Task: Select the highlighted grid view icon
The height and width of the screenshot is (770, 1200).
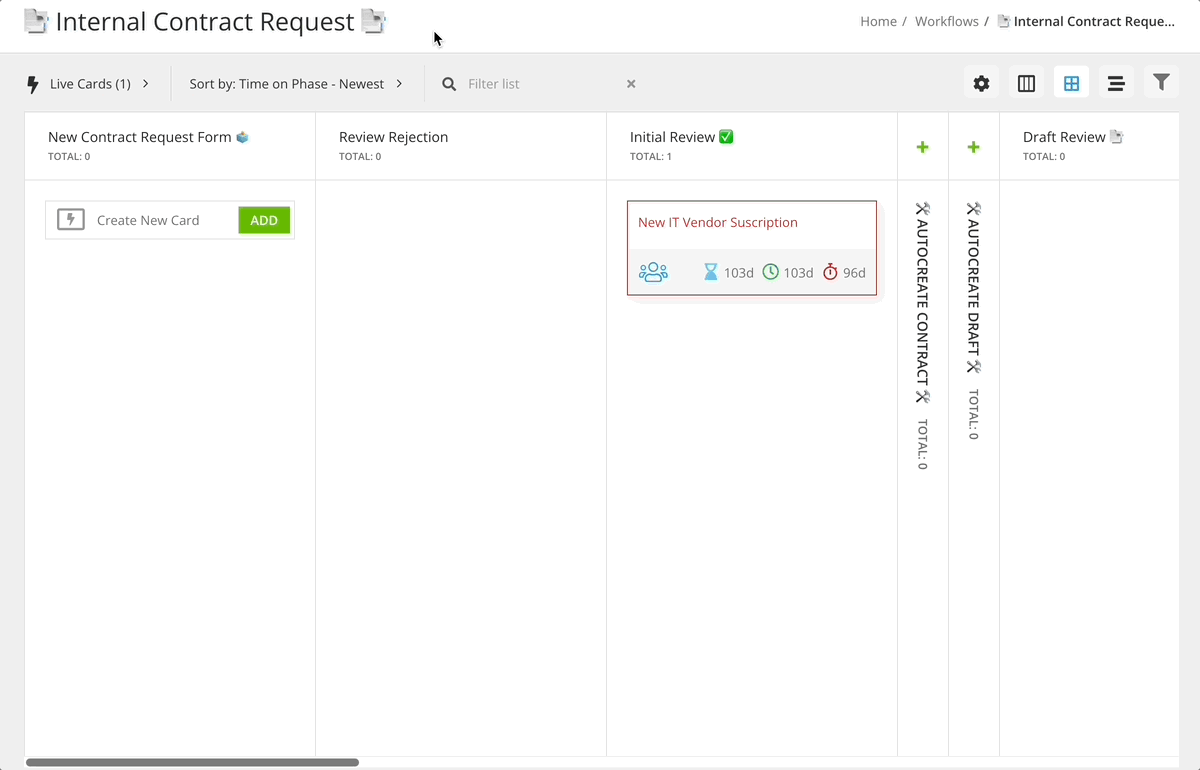Action: tap(1071, 82)
